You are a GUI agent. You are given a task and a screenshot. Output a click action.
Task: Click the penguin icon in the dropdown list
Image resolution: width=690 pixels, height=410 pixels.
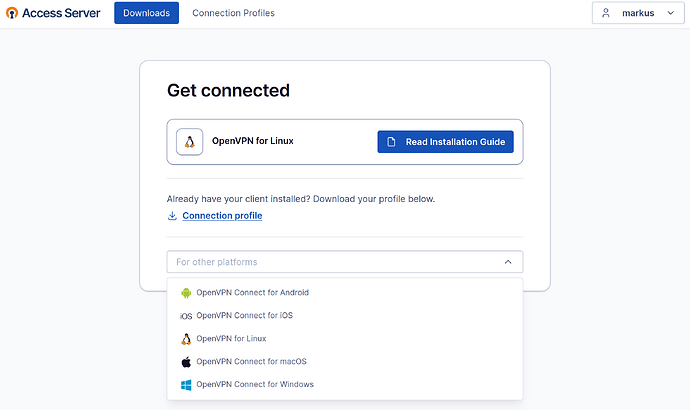(186, 339)
